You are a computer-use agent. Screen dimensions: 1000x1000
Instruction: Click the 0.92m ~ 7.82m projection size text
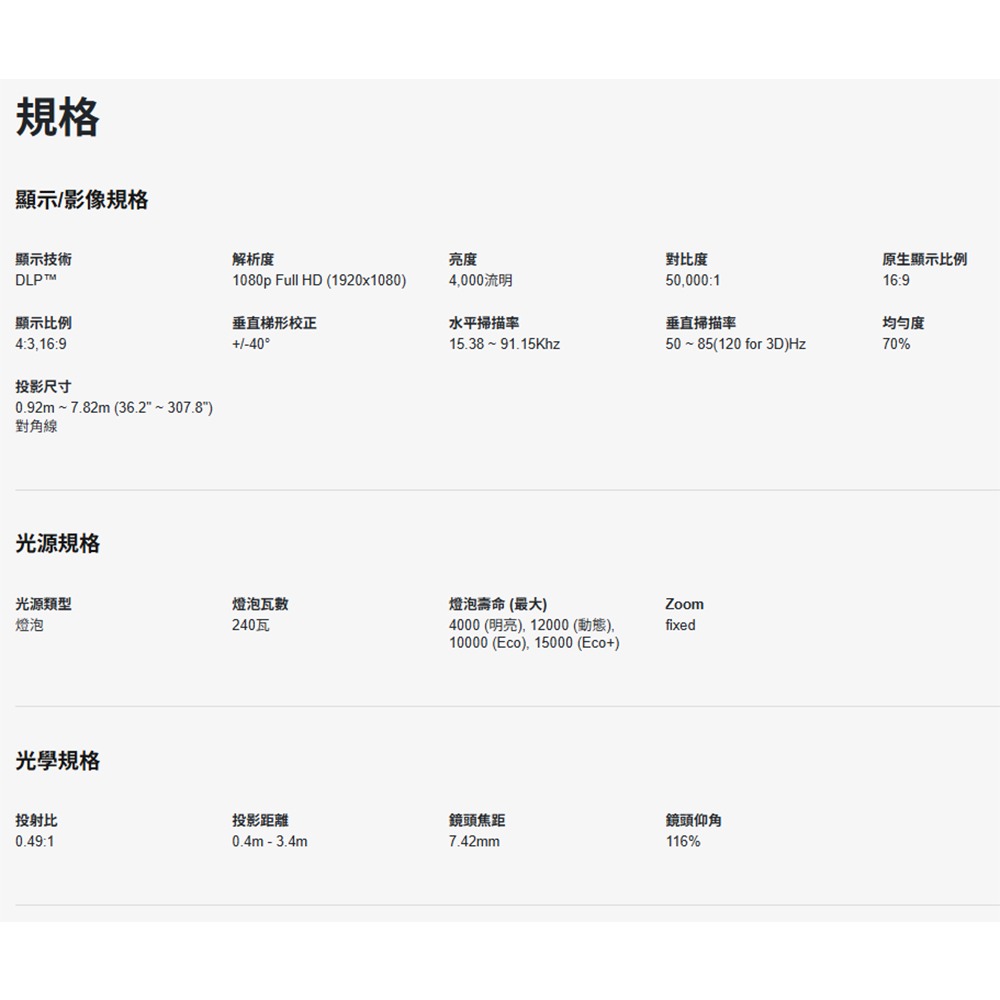point(115,407)
